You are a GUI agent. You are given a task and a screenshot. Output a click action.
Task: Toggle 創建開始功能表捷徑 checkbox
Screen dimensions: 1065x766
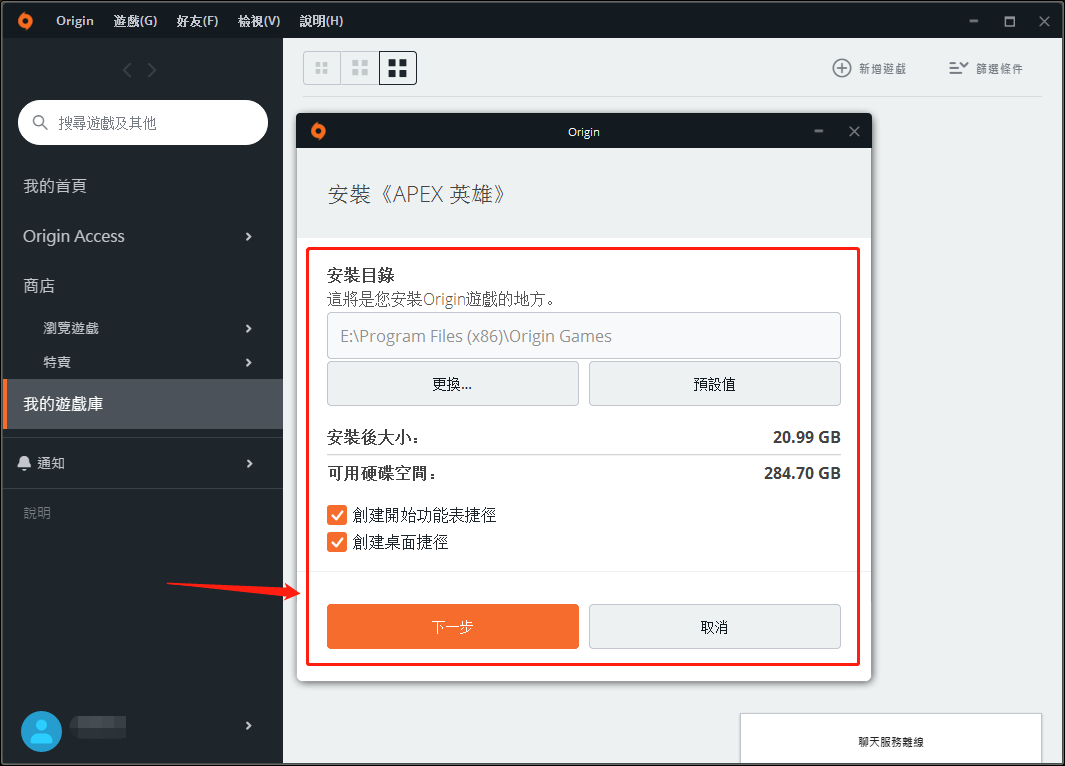pos(337,515)
